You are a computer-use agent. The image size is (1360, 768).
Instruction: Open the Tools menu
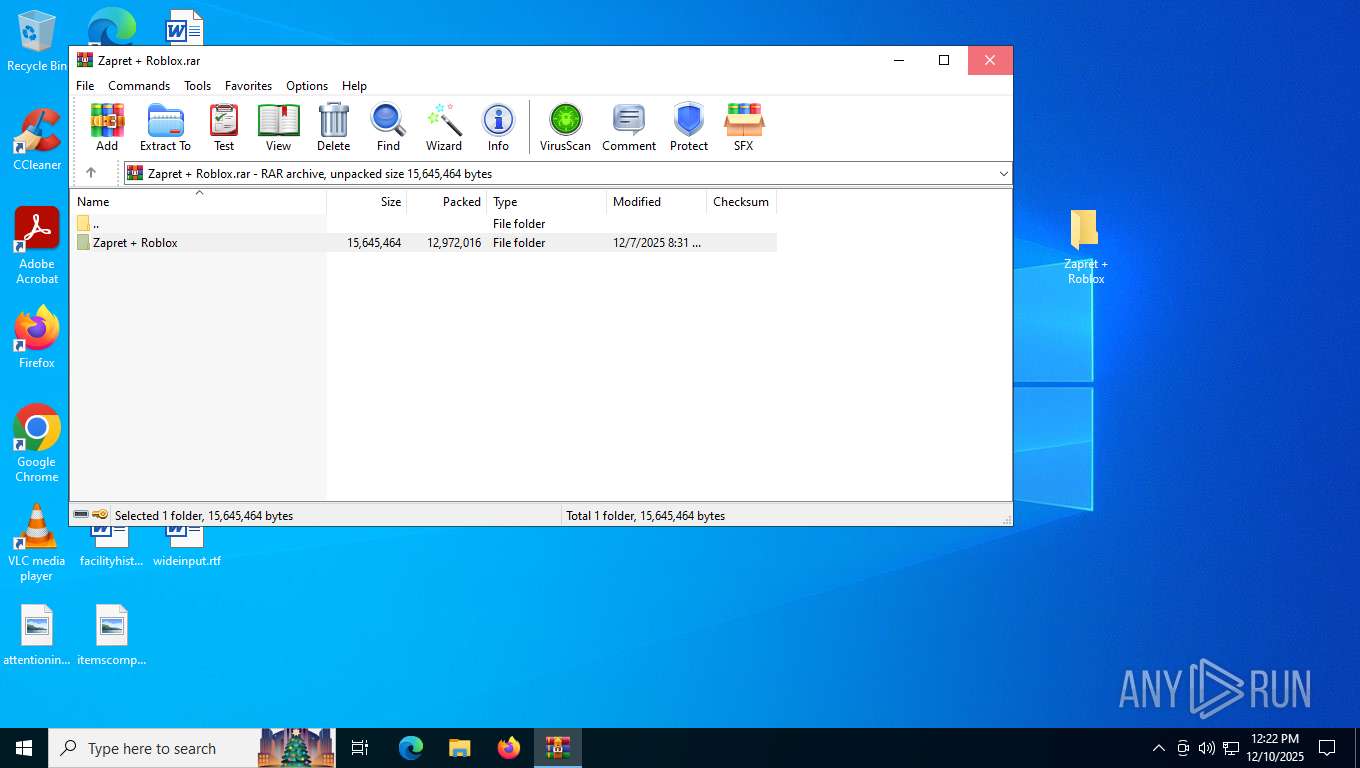pos(197,86)
